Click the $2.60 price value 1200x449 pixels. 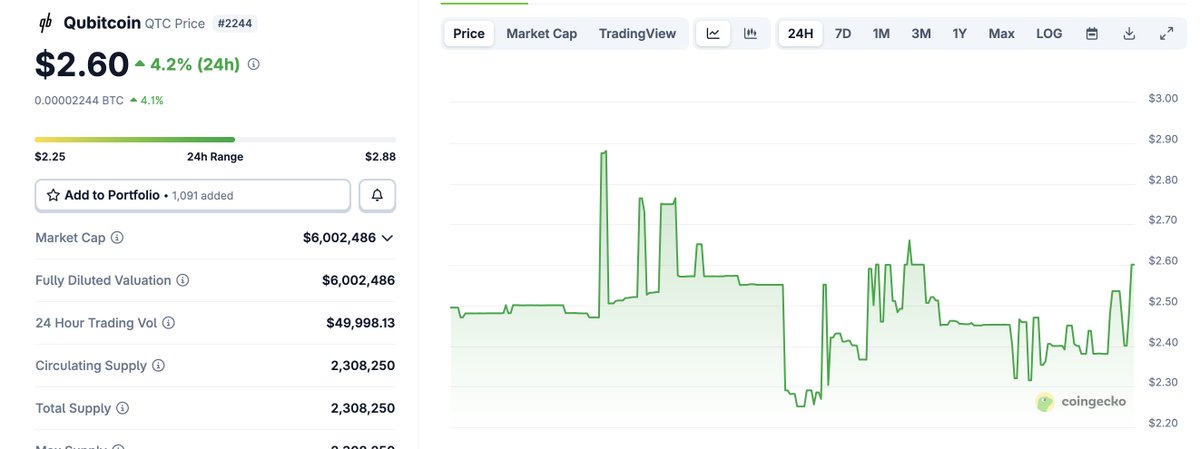click(x=82, y=64)
